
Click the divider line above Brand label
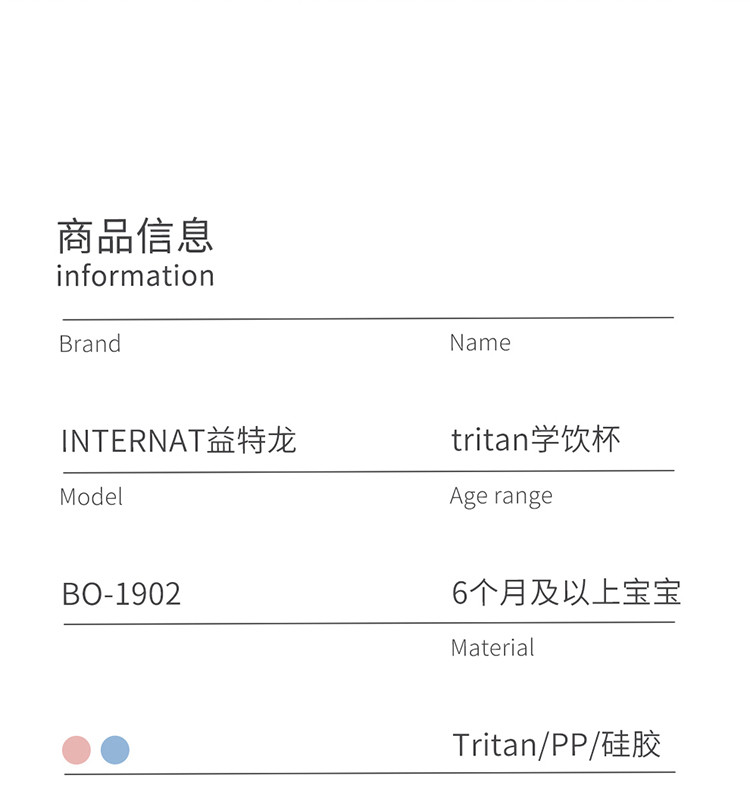[x=366, y=318]
